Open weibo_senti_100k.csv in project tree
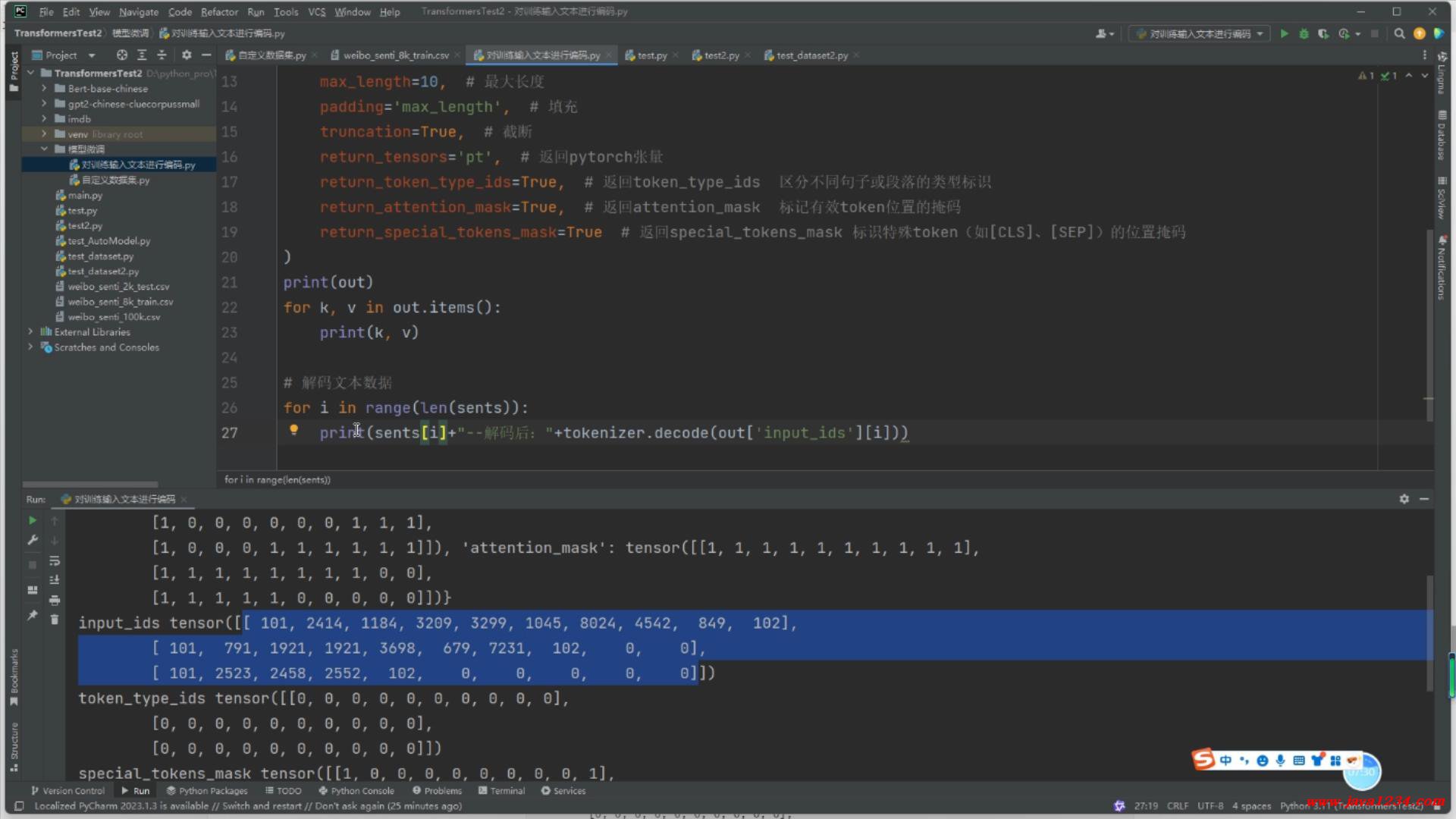Viewport: 1456px width, 819px height. (x=114, y=317)
